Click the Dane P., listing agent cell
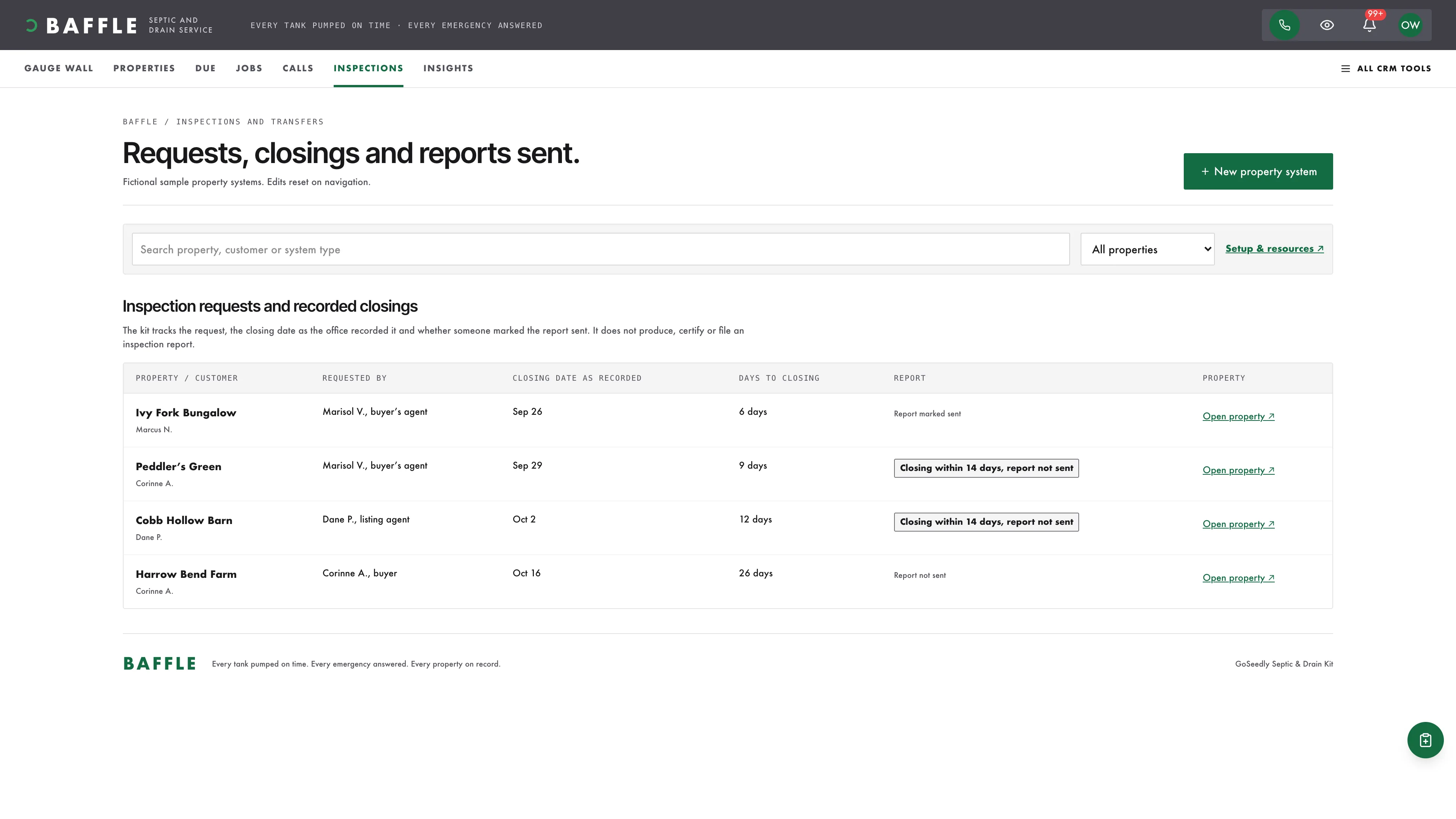The width and height of the screenshot is (1456, 819). pos(366,519)
